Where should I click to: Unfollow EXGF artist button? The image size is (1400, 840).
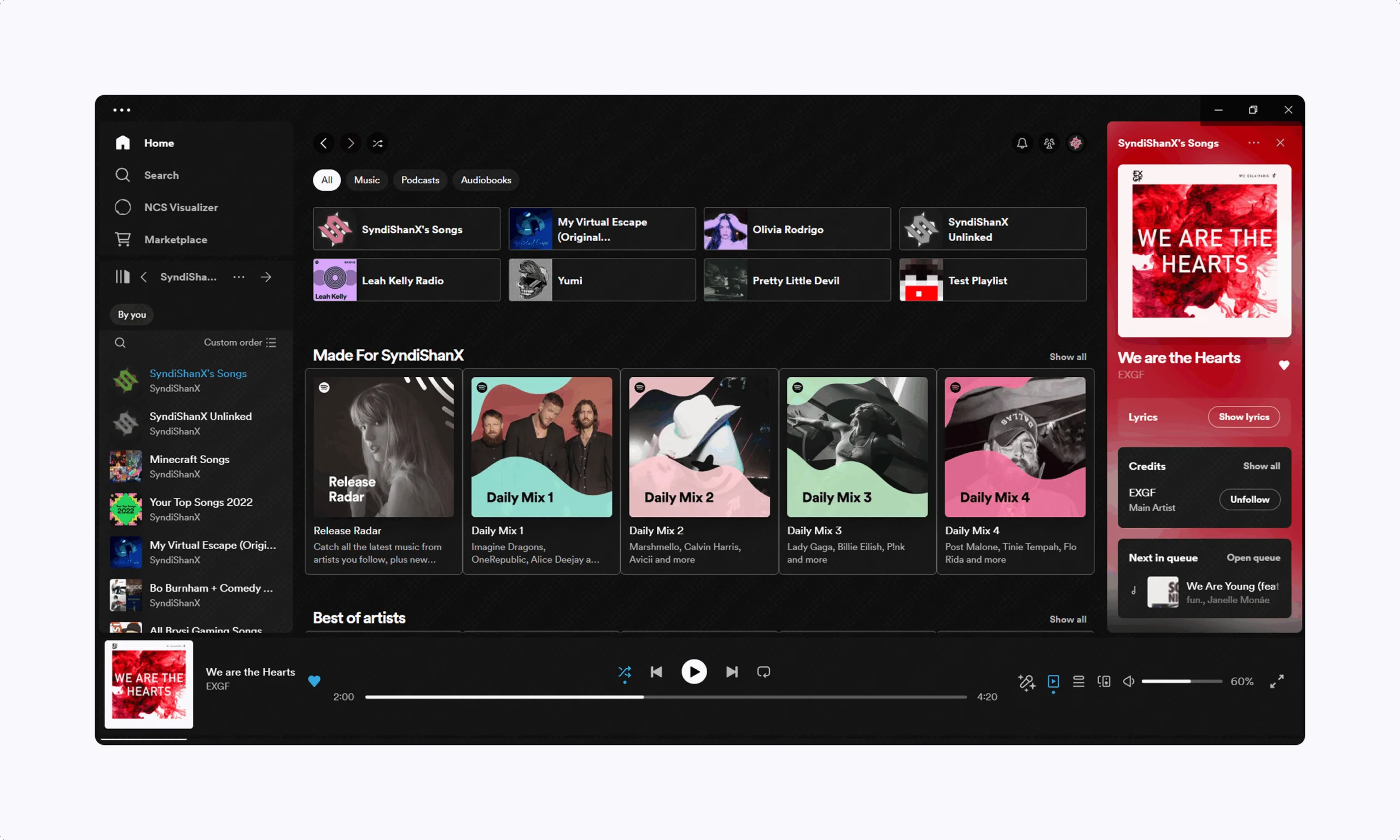(1250, 499)
